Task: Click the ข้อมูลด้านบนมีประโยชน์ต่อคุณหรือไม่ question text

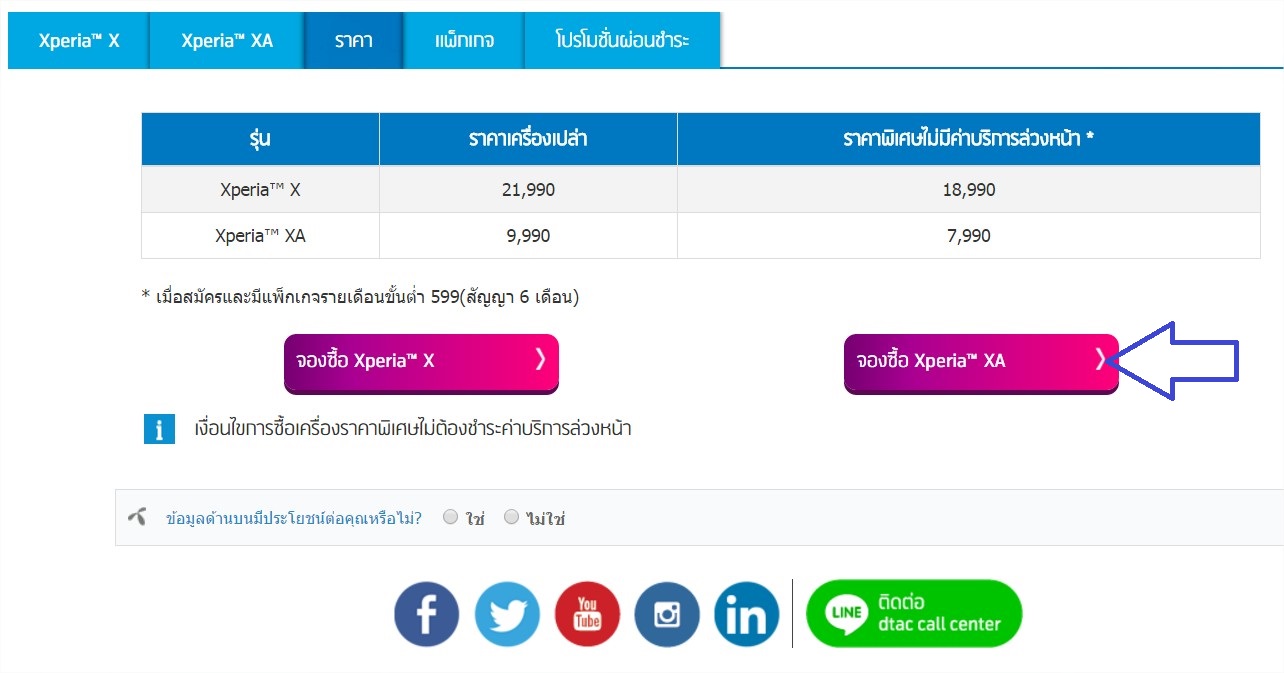Action: [294, 518]
